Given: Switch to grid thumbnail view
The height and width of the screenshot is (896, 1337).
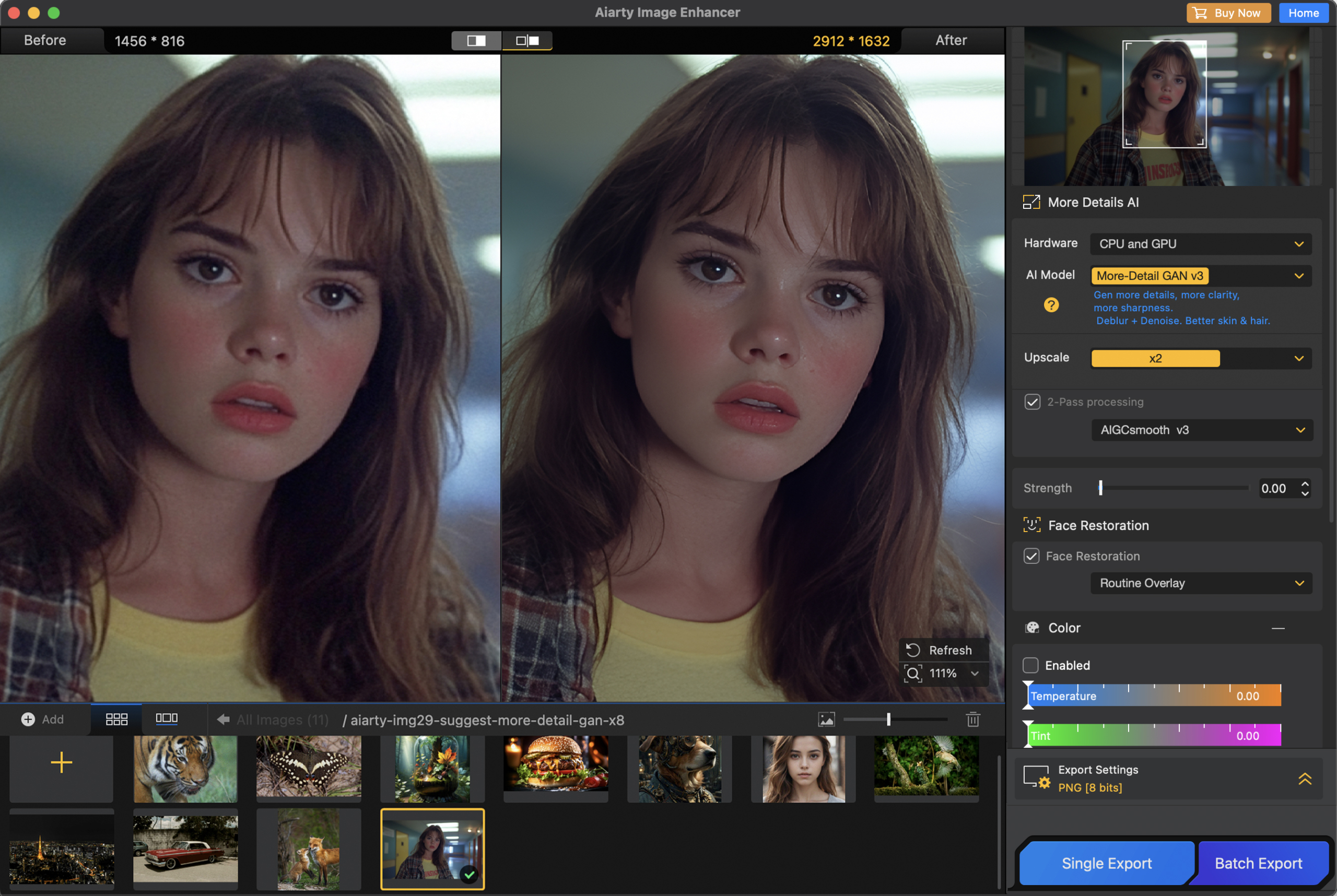Looking at the screenshot, I should pos(116,718).
